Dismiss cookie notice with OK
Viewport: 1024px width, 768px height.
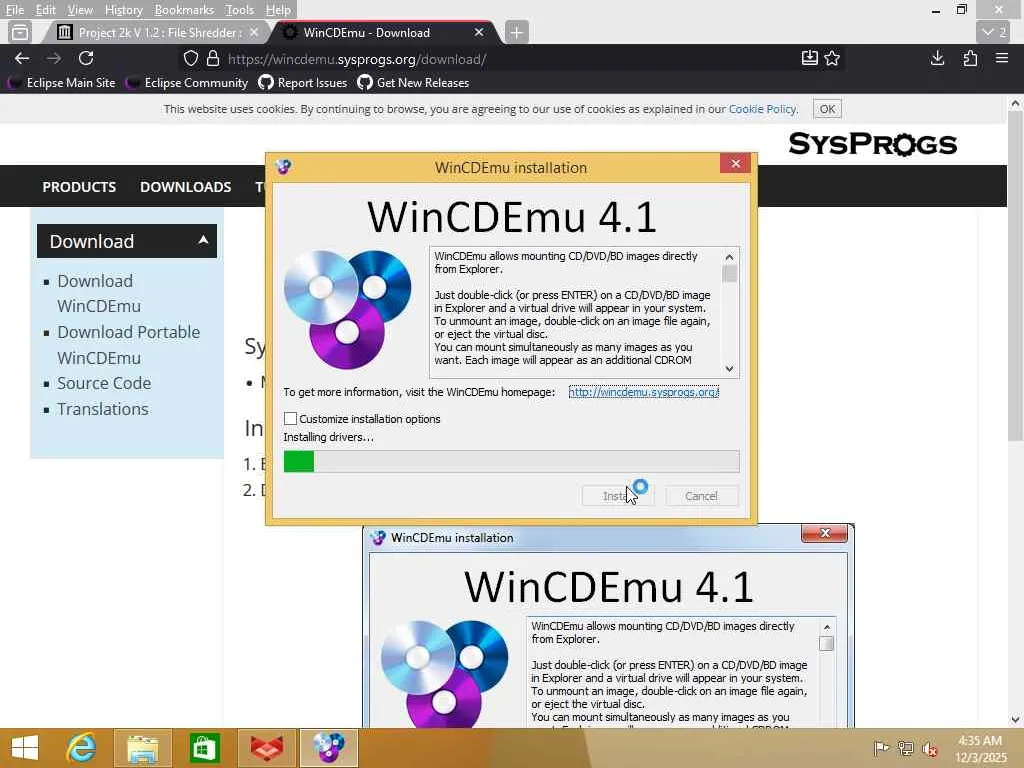pyautogui.click(x=827, y=109)
